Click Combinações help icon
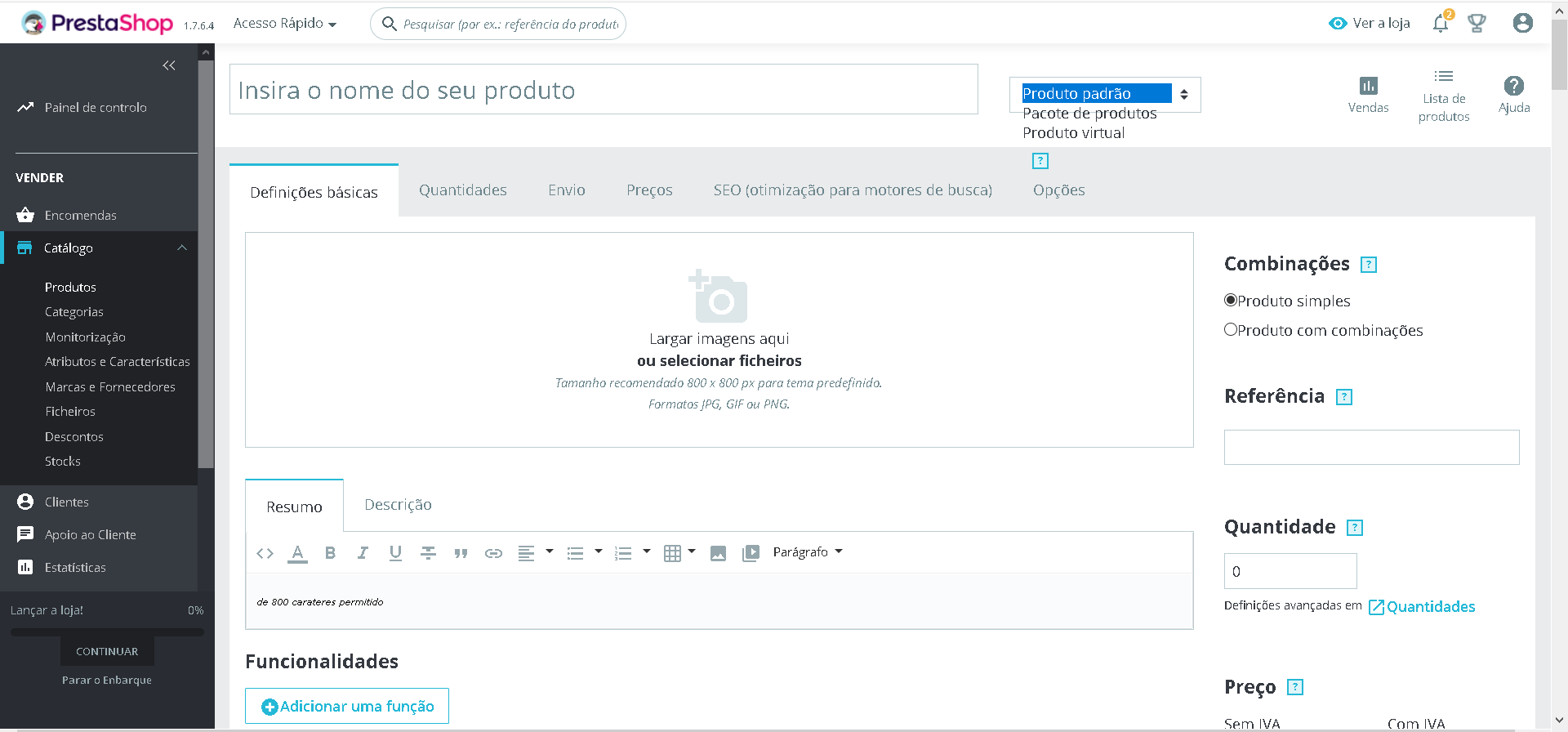The width and height of the screenshot is (1568, 732). coord(1369,265)
